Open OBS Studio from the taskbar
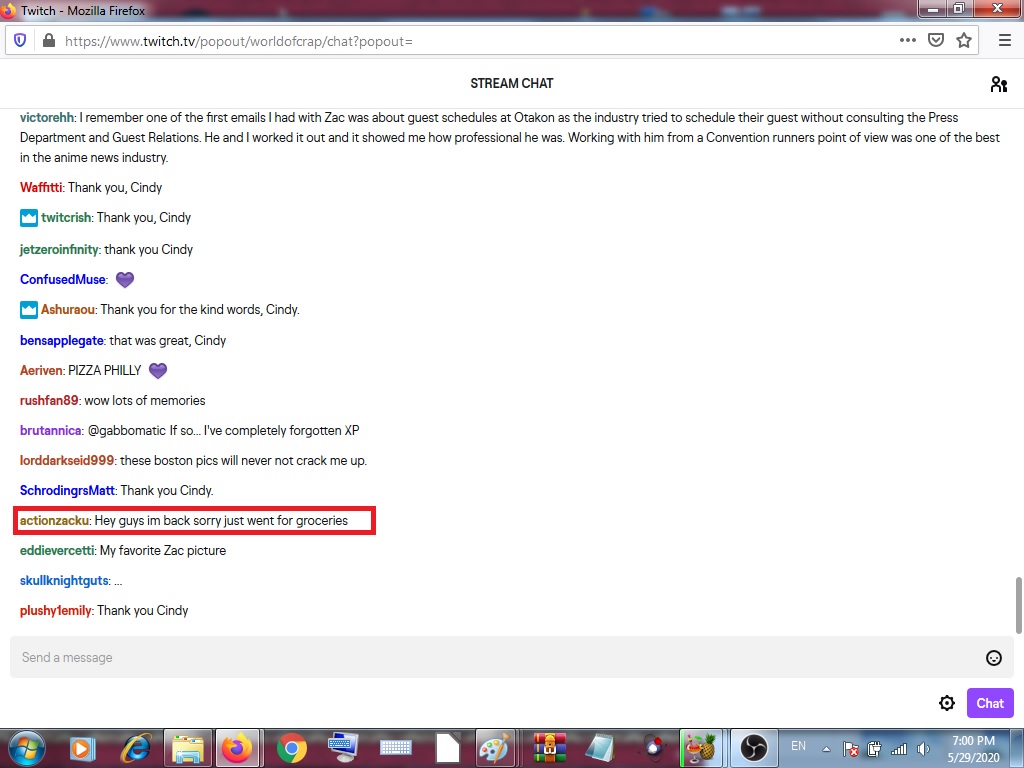Screen dimensions: 1024x768 pyautogui.click(x=754, y=748)
